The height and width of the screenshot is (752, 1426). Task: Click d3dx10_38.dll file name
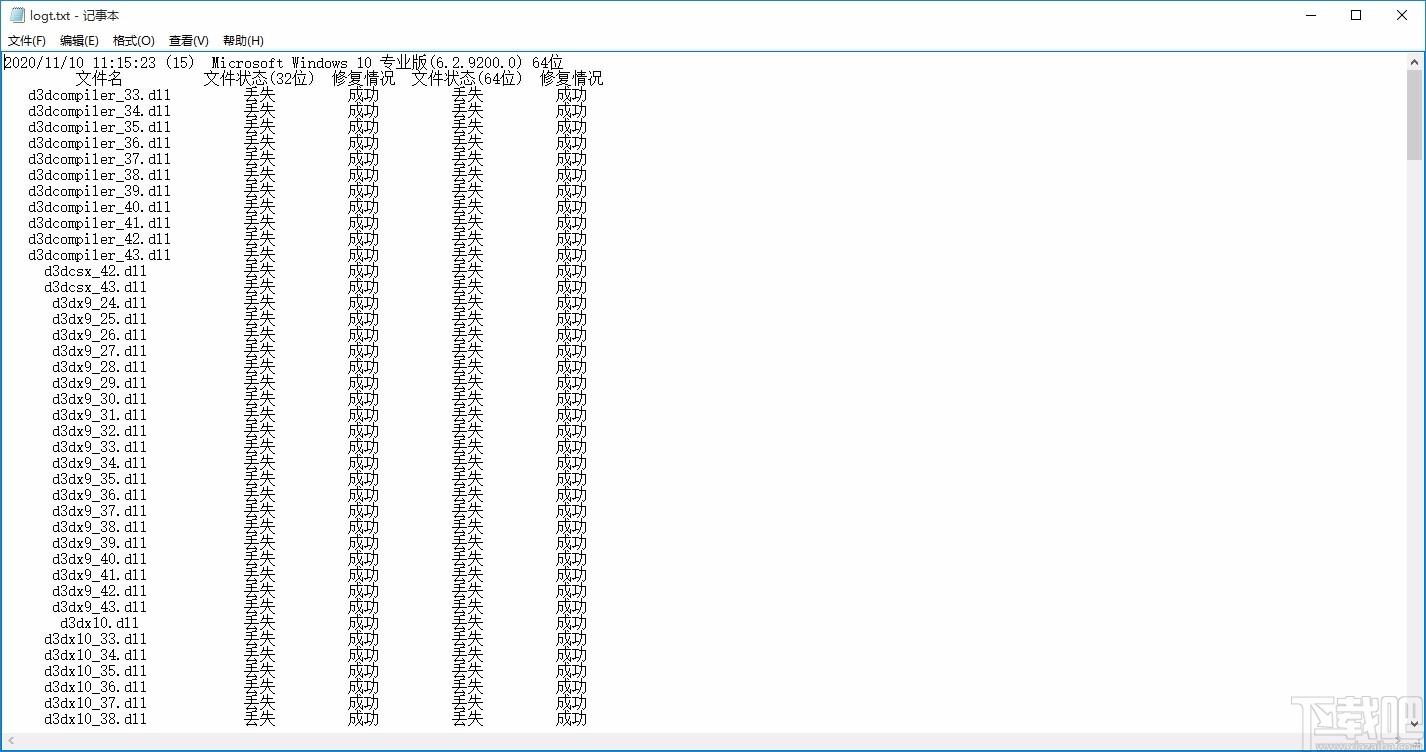tap(95, 719)
